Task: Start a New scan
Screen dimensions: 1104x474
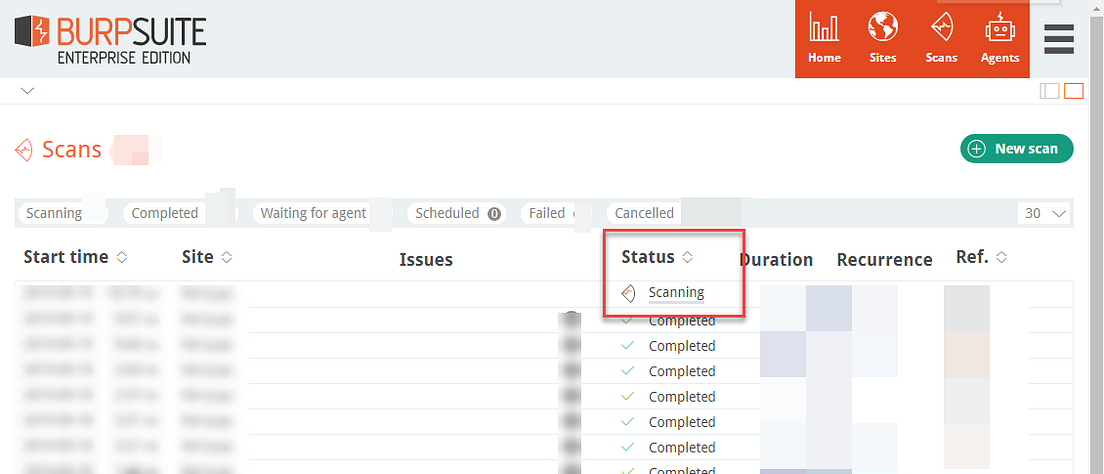Action: (x=1017, y=149)
